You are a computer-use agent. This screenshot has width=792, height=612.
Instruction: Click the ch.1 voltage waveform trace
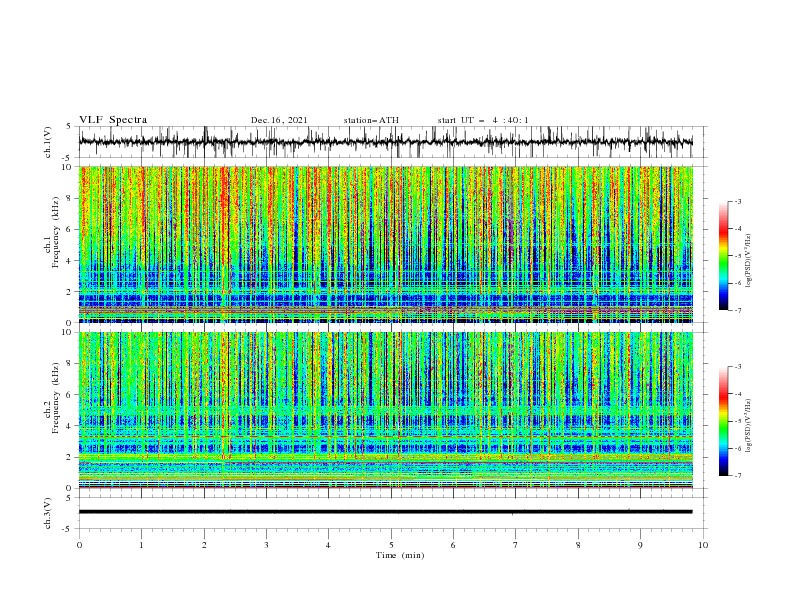click(385, 142)
